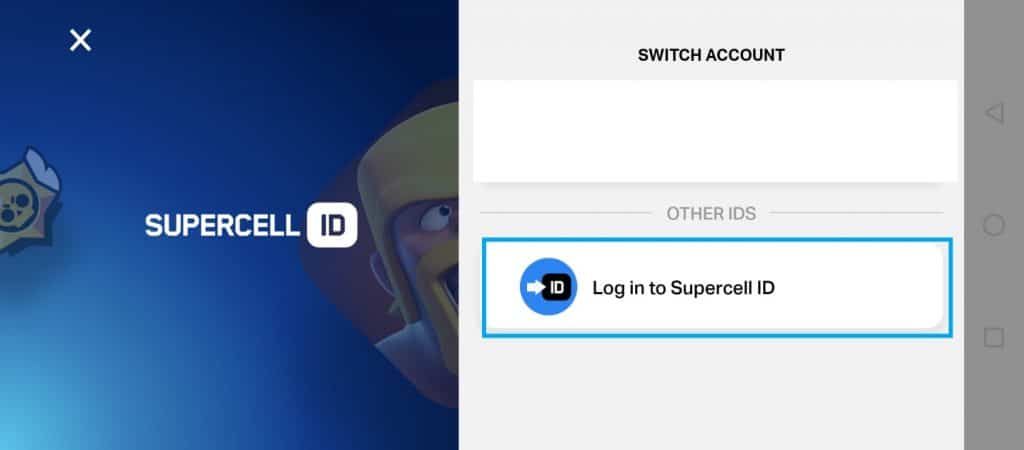Click the SUPERCELL wordmark text

click(223, 225)
